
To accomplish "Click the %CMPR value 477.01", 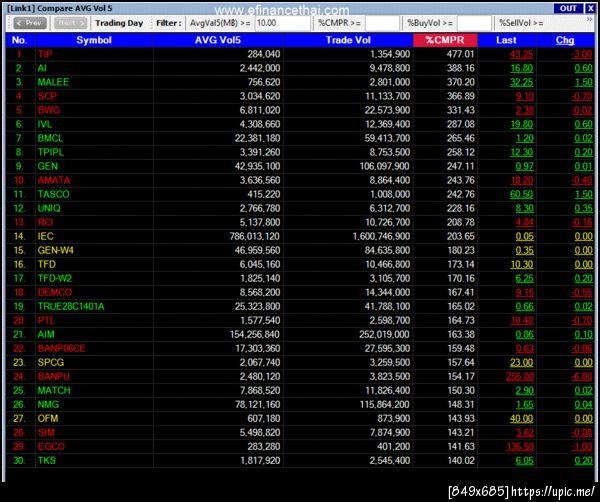I will tap(460, 54).
